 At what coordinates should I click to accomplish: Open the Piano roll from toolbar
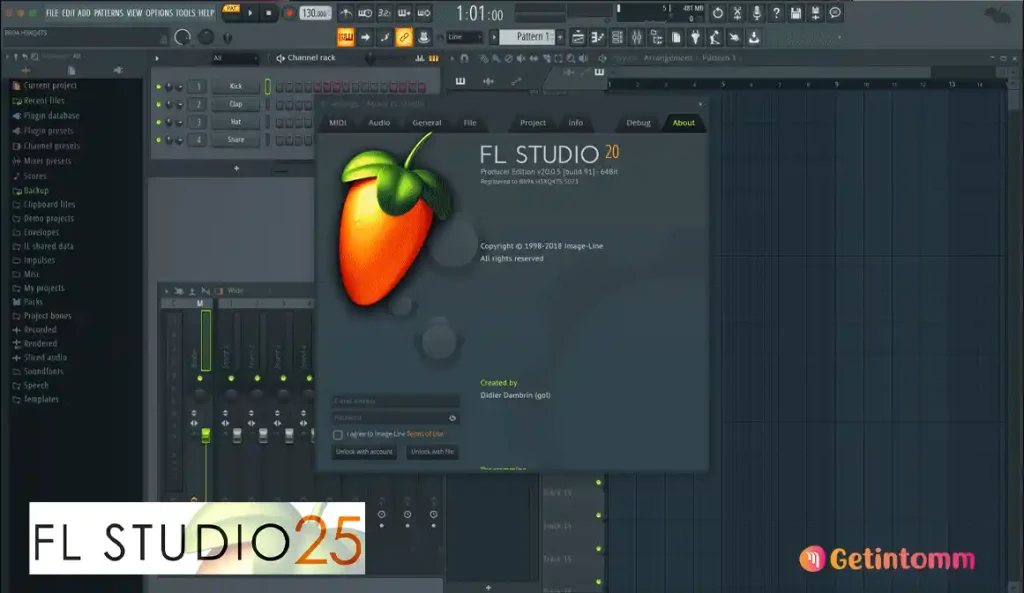pyautogui.click(x=598, y=37)
